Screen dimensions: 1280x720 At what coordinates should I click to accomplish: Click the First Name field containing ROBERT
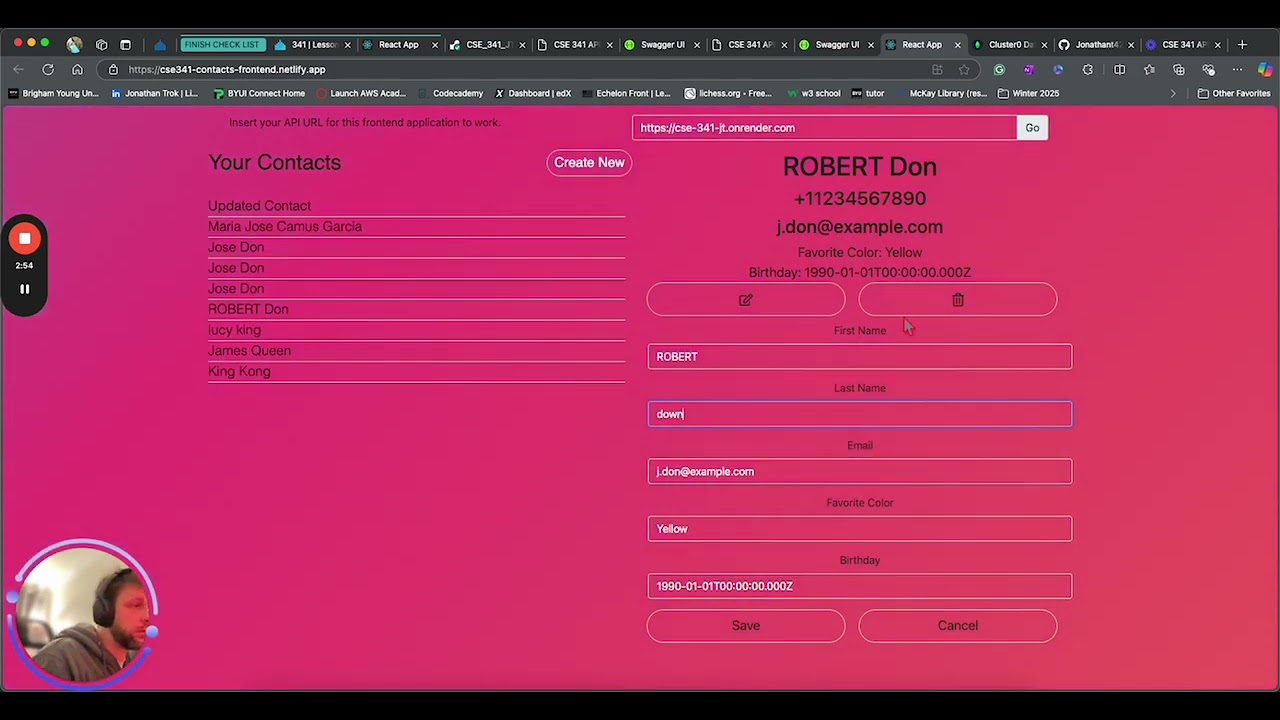click(860, 357)
